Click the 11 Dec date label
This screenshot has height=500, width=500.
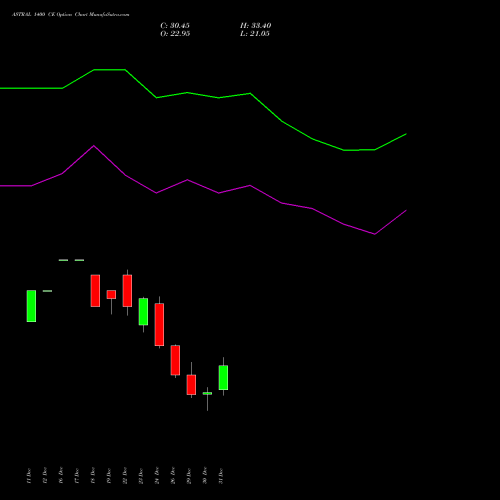coord(29,476)
